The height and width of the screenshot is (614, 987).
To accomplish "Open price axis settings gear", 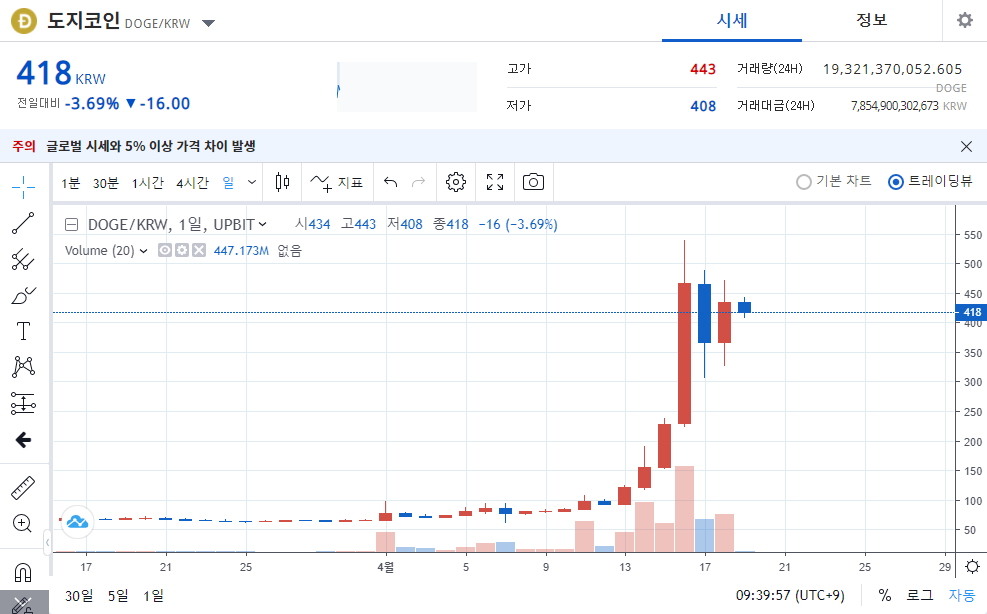I will [x=972, y=566].
